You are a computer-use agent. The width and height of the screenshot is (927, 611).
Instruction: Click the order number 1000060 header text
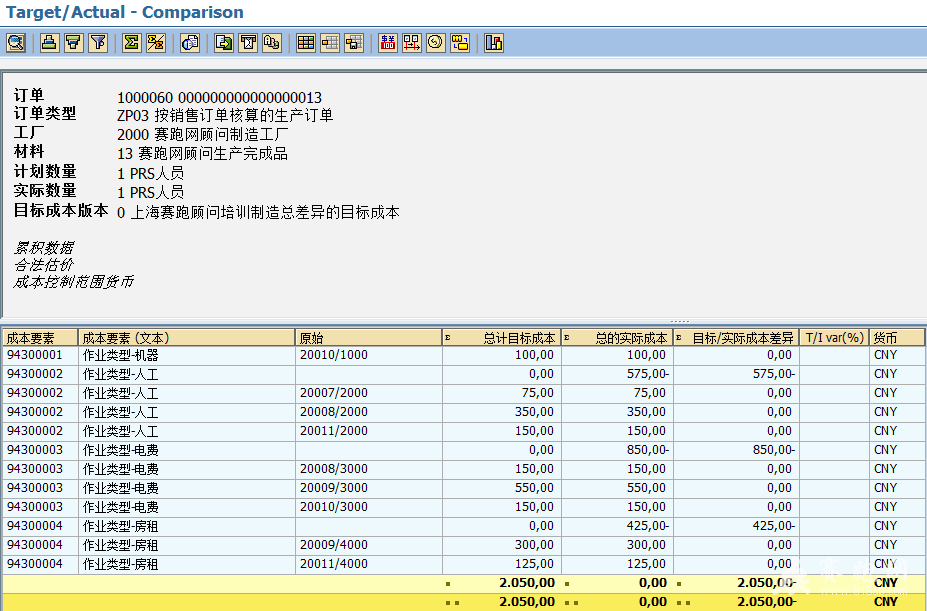[219, 97]
